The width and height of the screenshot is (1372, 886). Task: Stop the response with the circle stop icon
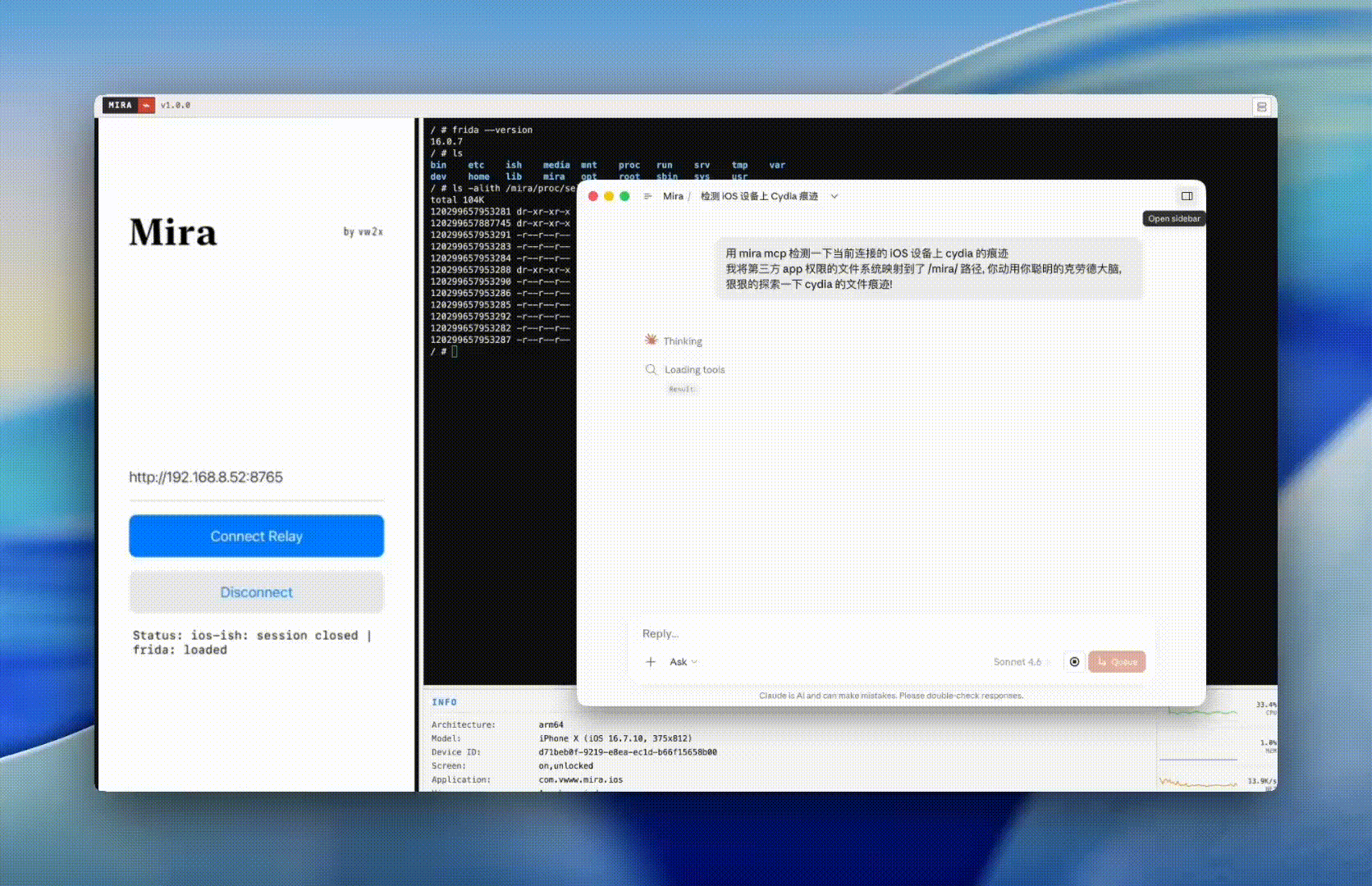click(1074, 661)
